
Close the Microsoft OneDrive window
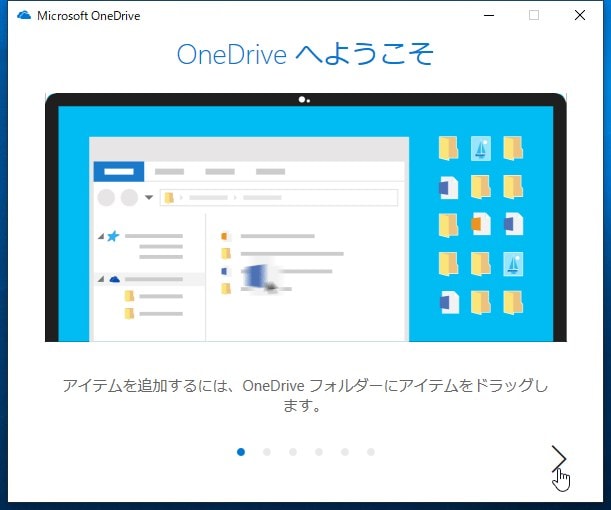point(580,15)
